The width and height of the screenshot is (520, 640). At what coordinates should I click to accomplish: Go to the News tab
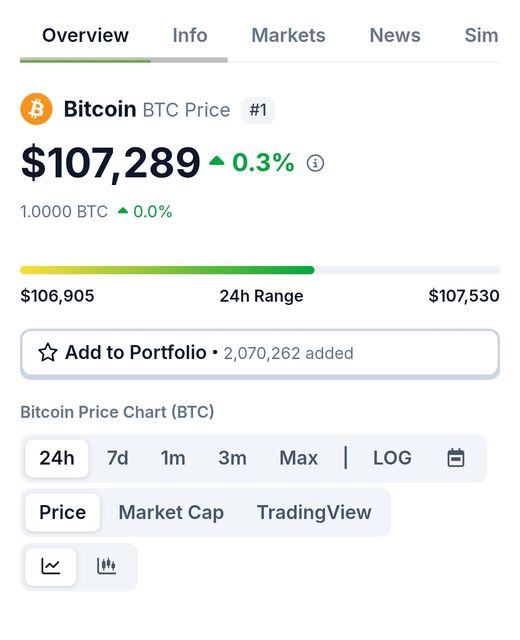point(395,35)
